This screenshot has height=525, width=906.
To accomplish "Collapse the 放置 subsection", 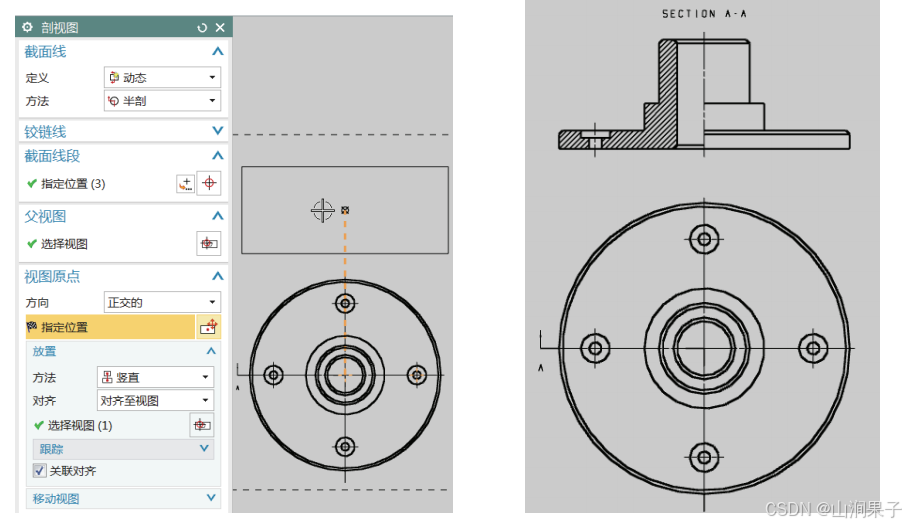I will [211, 351].
